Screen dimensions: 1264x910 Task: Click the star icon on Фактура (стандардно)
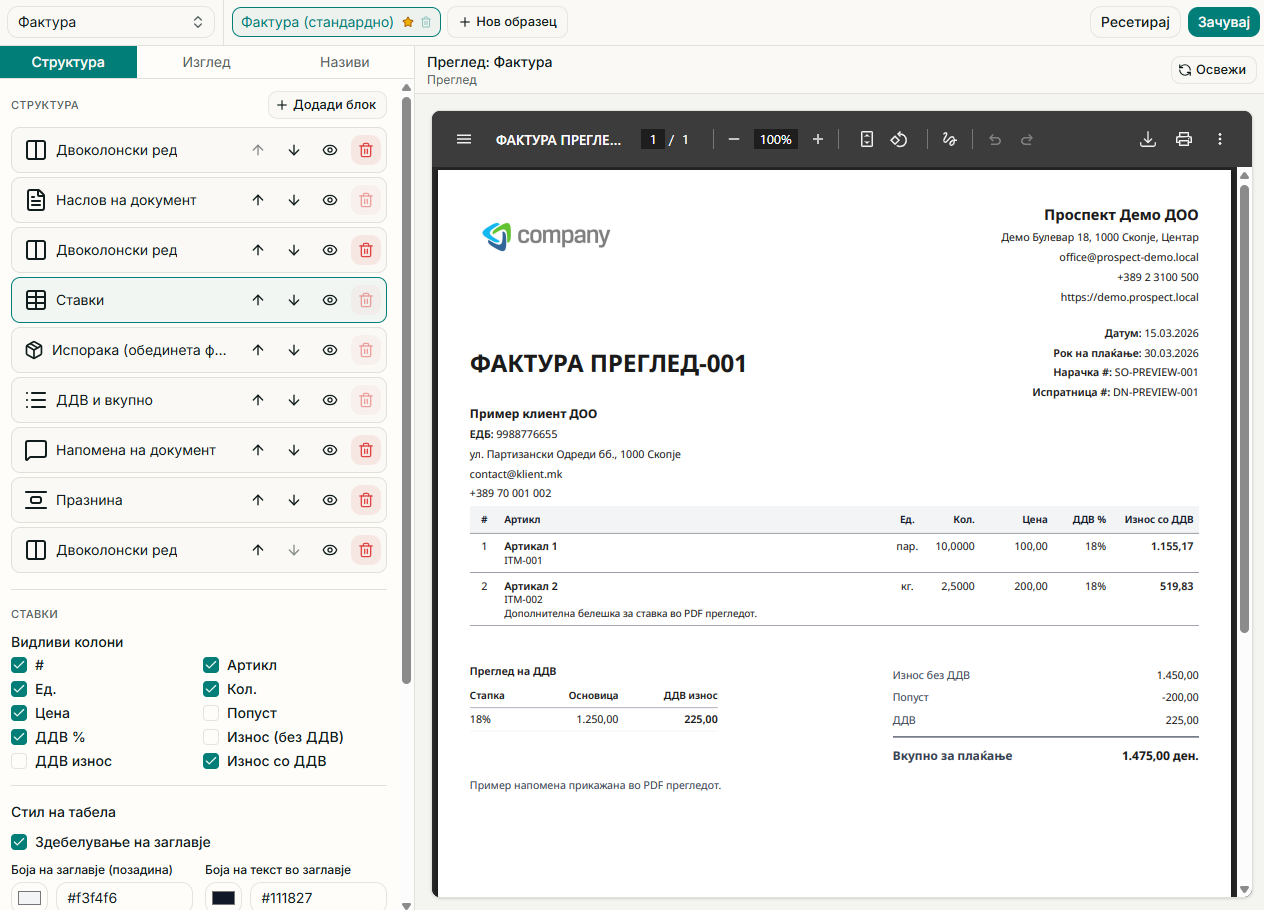(x=408, y=22)
